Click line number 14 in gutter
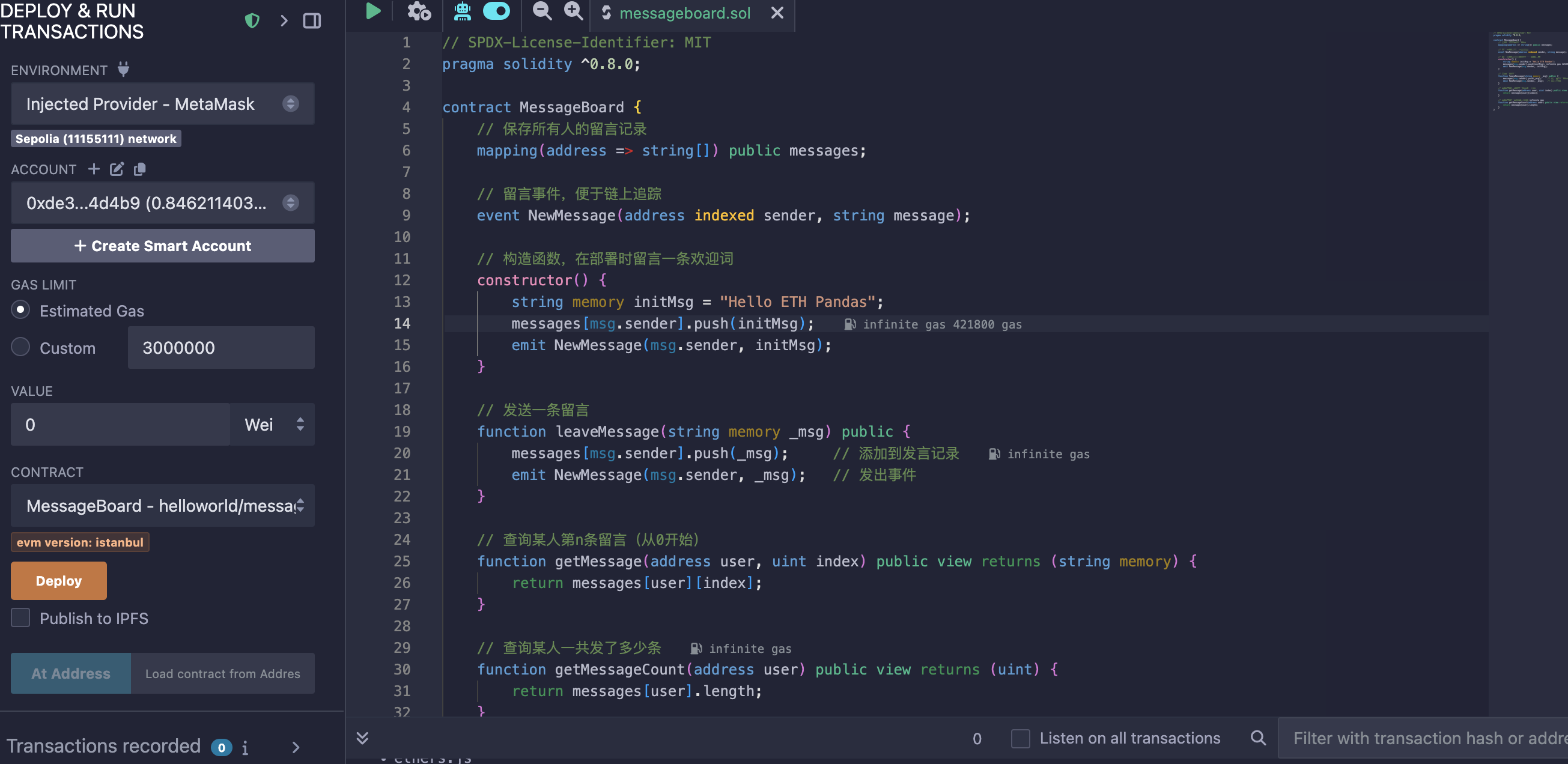Image resolution: width=1568 pixels, height=764 pixels. pyautogui.click(x=402, y=323)
